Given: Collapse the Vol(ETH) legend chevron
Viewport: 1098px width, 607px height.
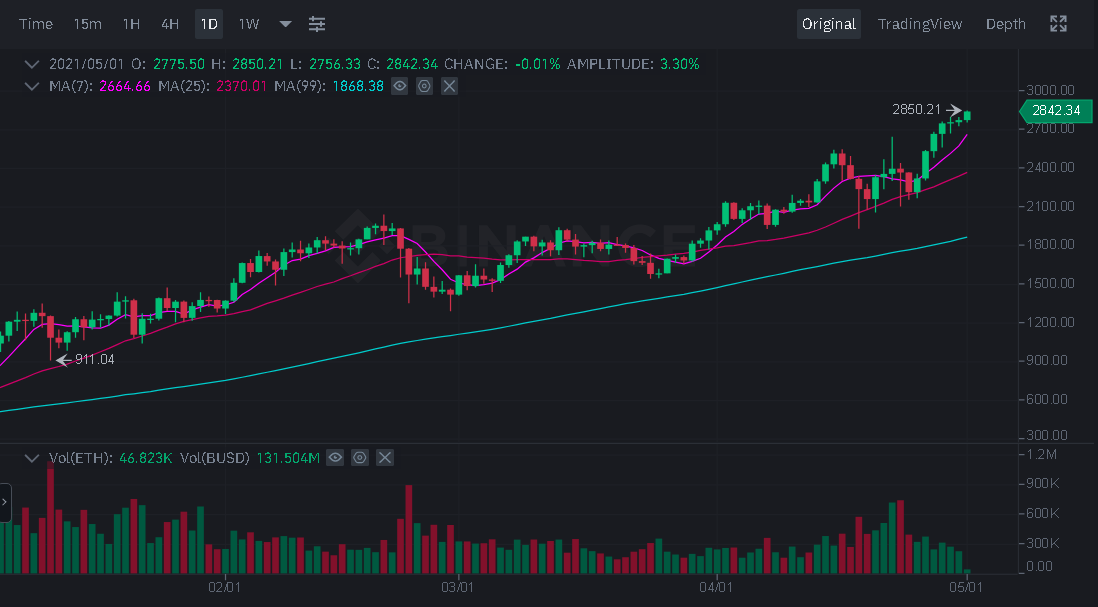Looking at the screenshot, I should [33, 458].
